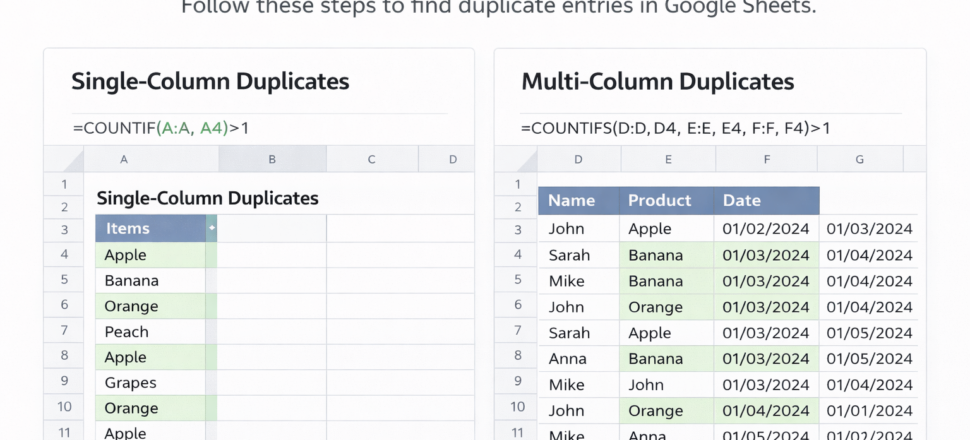This screenshot has width=970, height=440.
Task: Click row number 6 in the right sheet
Action: click(x=517, y=305)
